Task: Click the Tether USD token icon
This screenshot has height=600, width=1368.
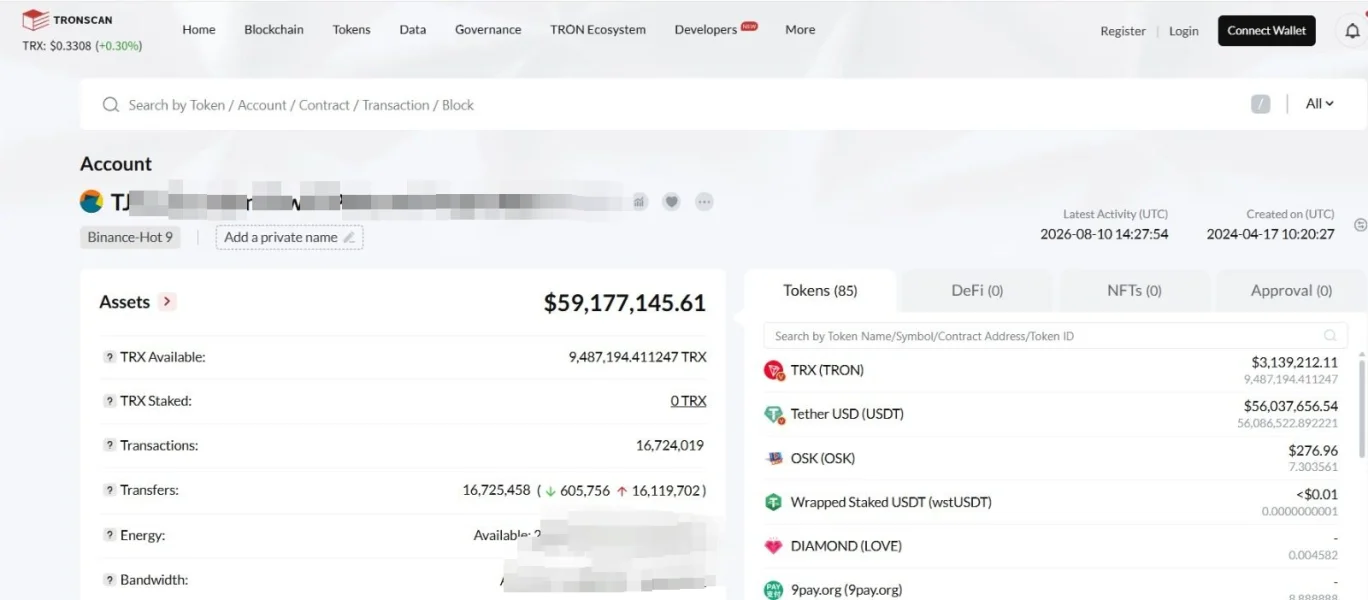Action: pos(774,414)
